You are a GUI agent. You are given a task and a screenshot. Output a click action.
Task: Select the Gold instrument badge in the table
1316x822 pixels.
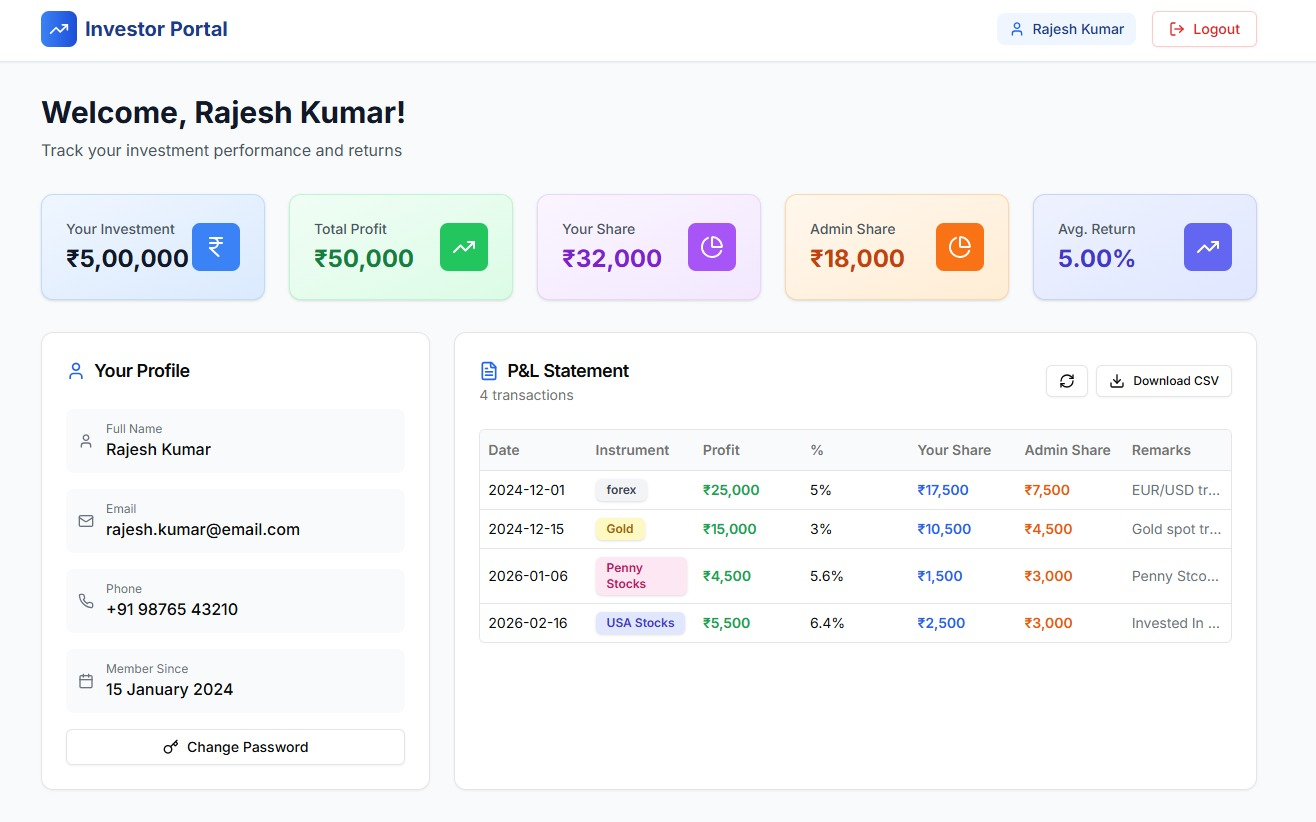click(620, 529)
